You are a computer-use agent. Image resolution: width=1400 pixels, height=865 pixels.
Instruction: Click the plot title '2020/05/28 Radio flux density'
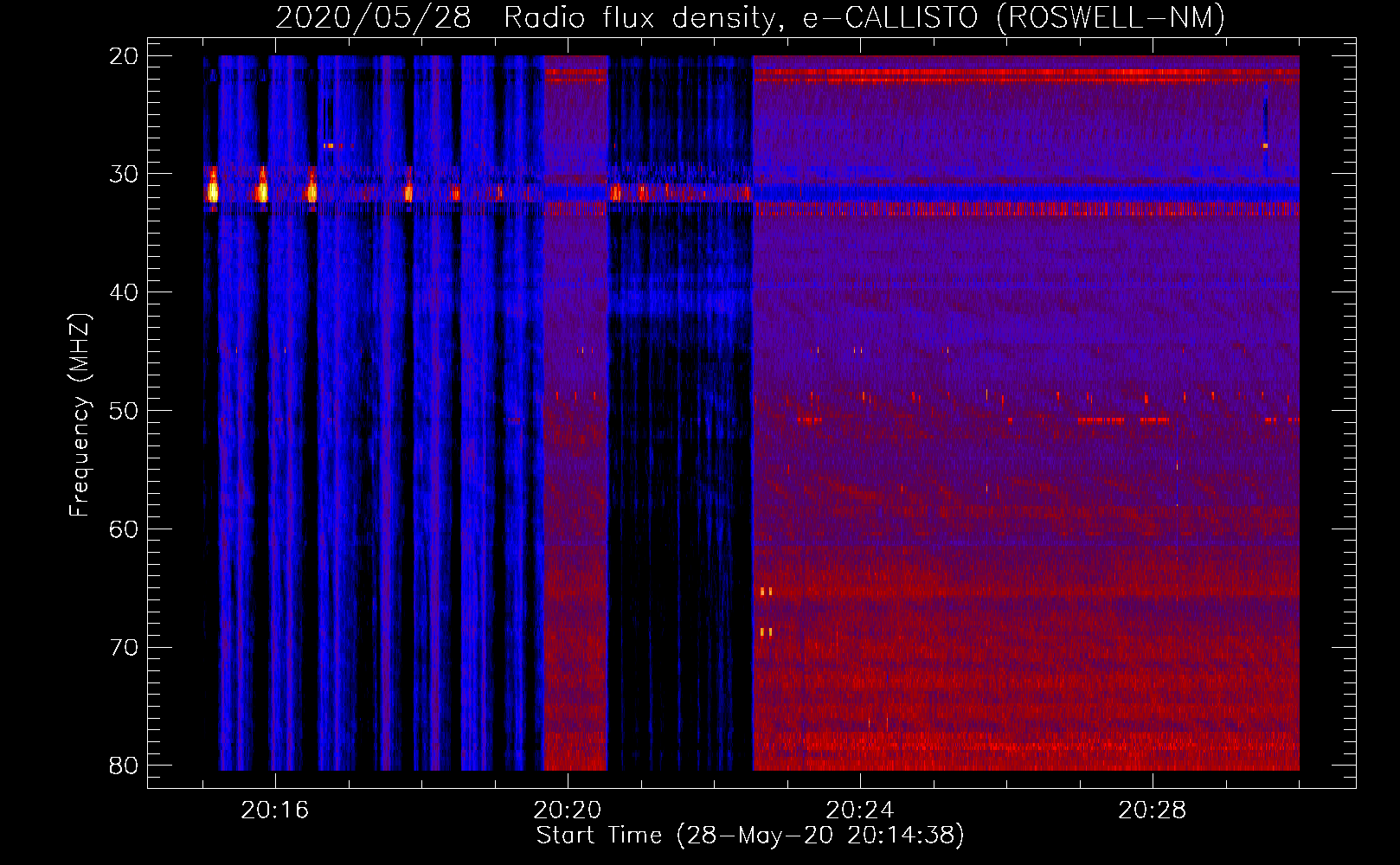pos(528,18)
